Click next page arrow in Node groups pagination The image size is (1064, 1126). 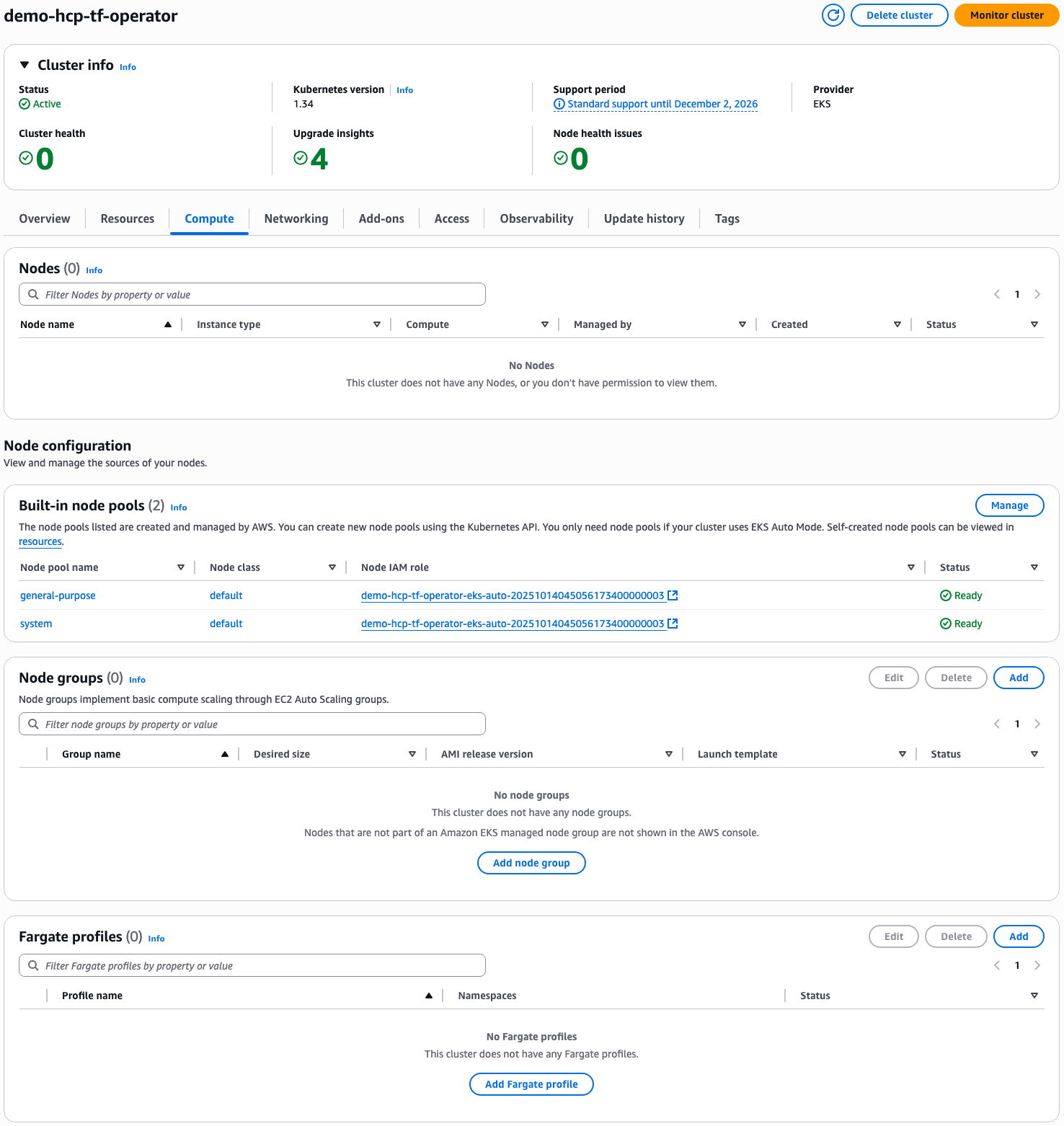coord(1037,724)
